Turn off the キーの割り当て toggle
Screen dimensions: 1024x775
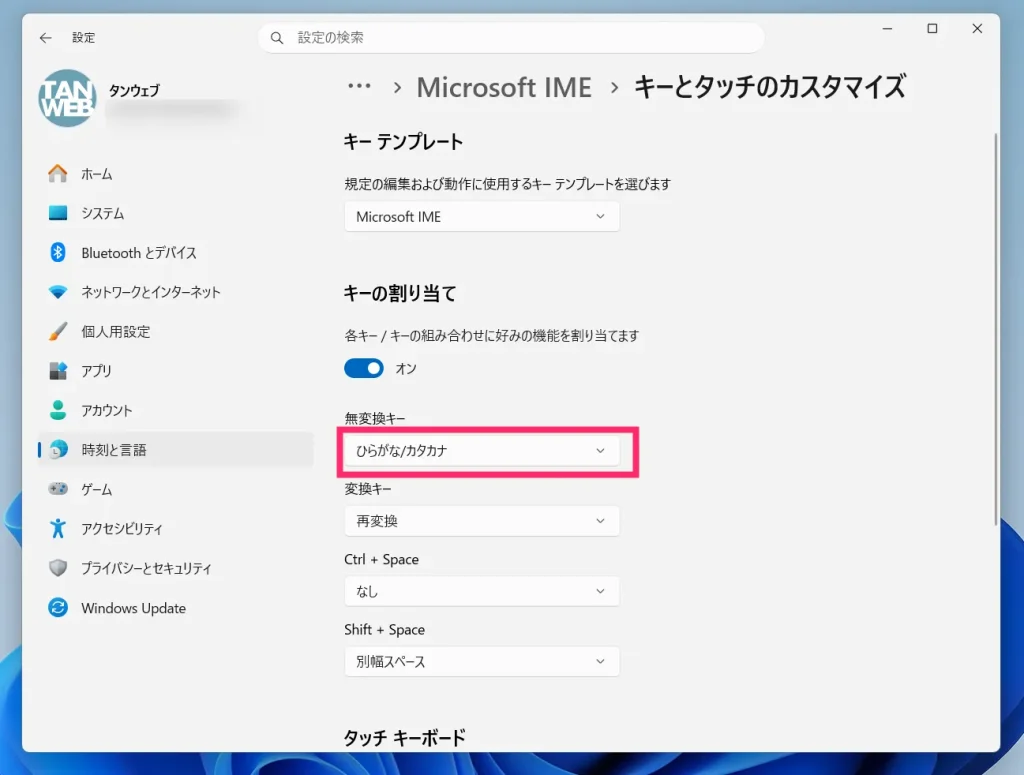click(x=364, y=368)
